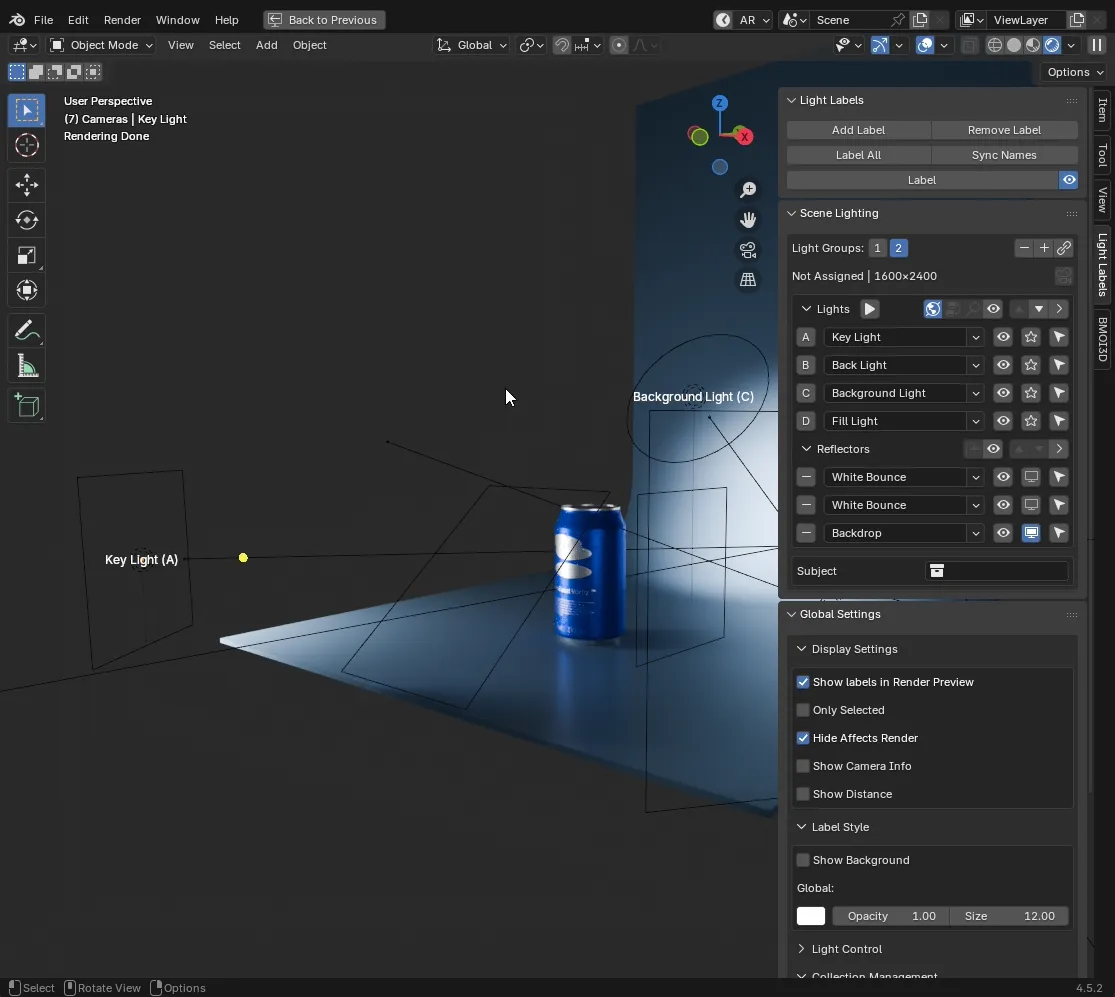The height and width of the screenshot is (997, 1115).
Task: Uncheck Hide Affects Render
Action: 803,739
